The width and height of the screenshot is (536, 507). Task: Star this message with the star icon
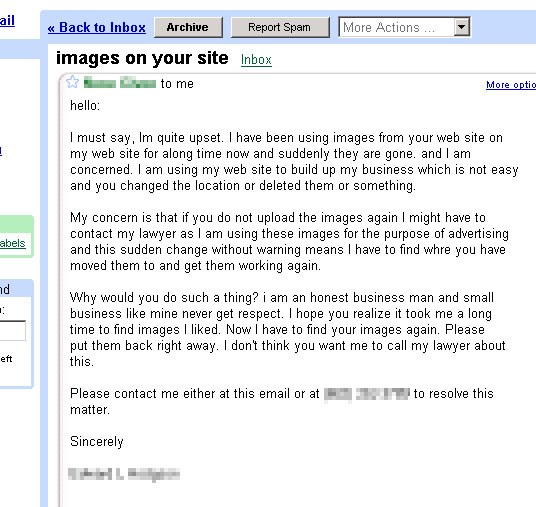(72, 82)
